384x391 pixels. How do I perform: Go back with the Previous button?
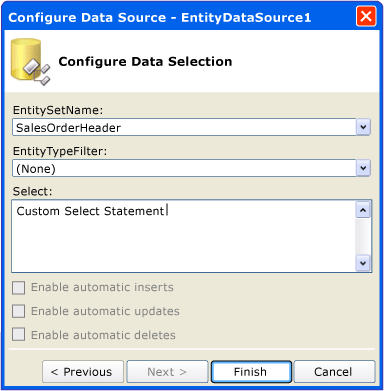click(x=83, y=372)
